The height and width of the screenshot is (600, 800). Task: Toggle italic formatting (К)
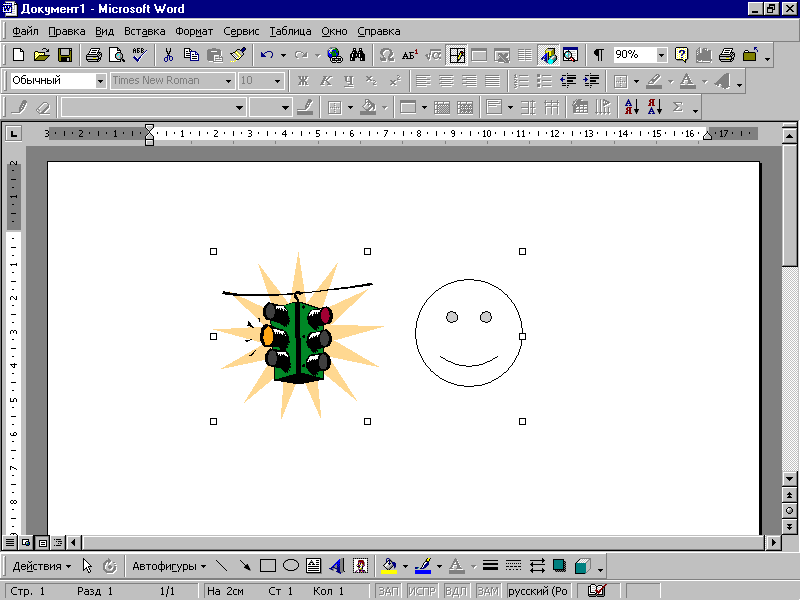(x=326, y=81)
